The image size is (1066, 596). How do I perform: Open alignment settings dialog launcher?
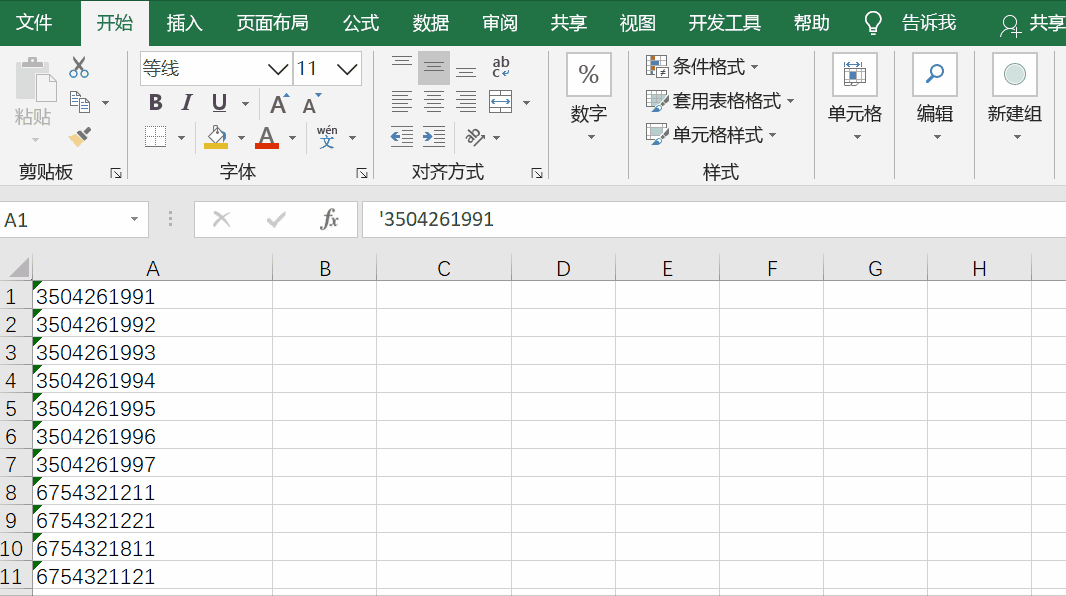(537, 173)
